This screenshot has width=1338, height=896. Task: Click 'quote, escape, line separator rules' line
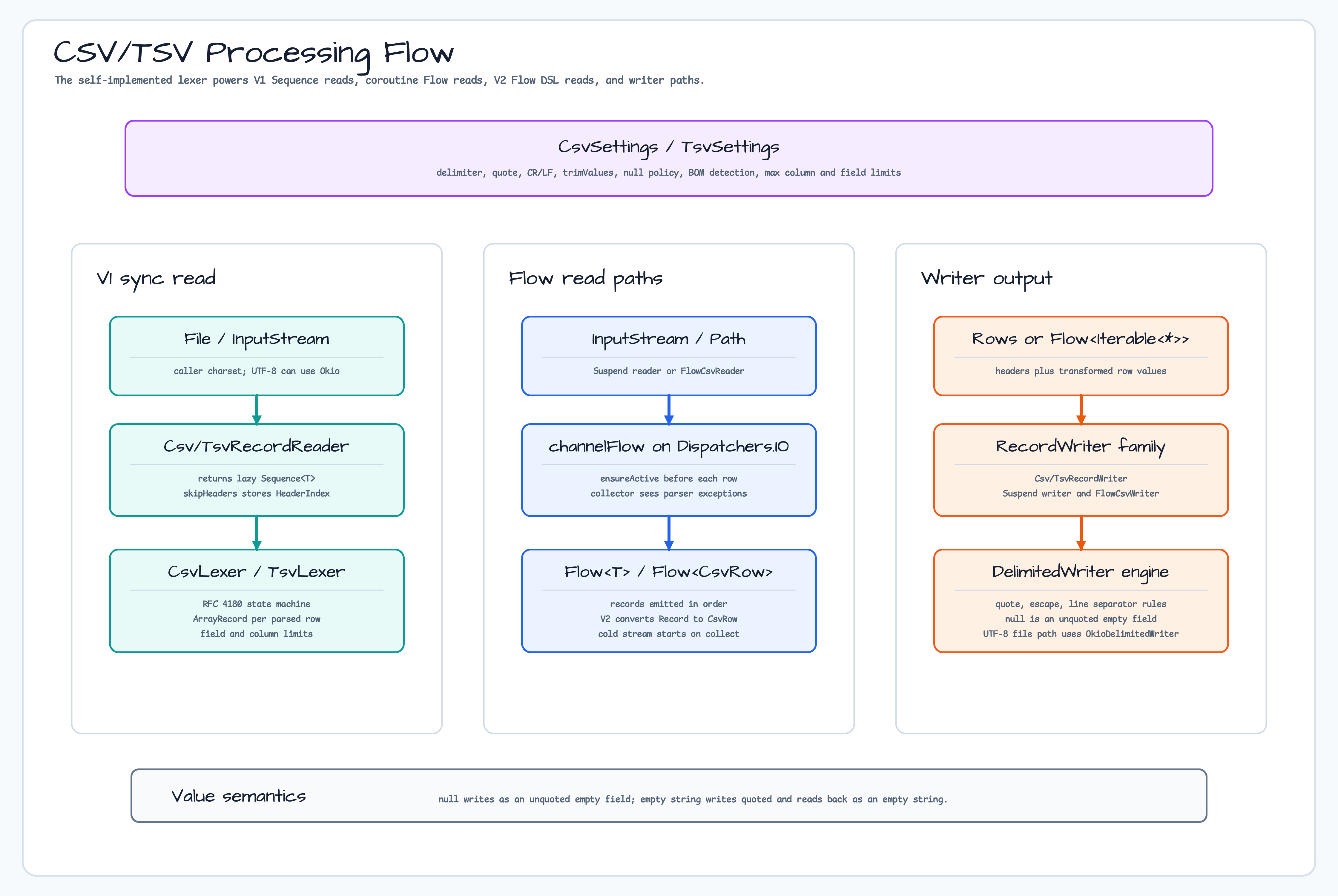pyautogui.click(x=1080, y=604)
